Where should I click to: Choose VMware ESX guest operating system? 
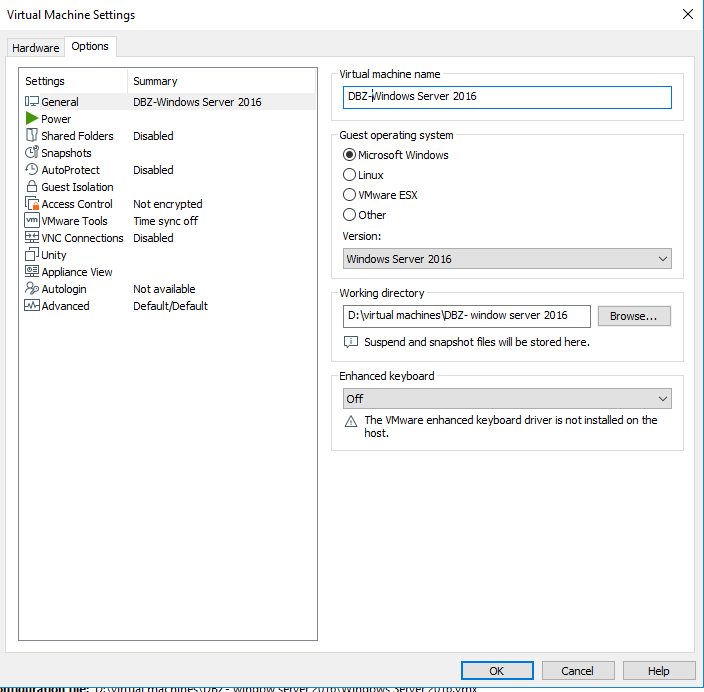(x=349, y=195)
